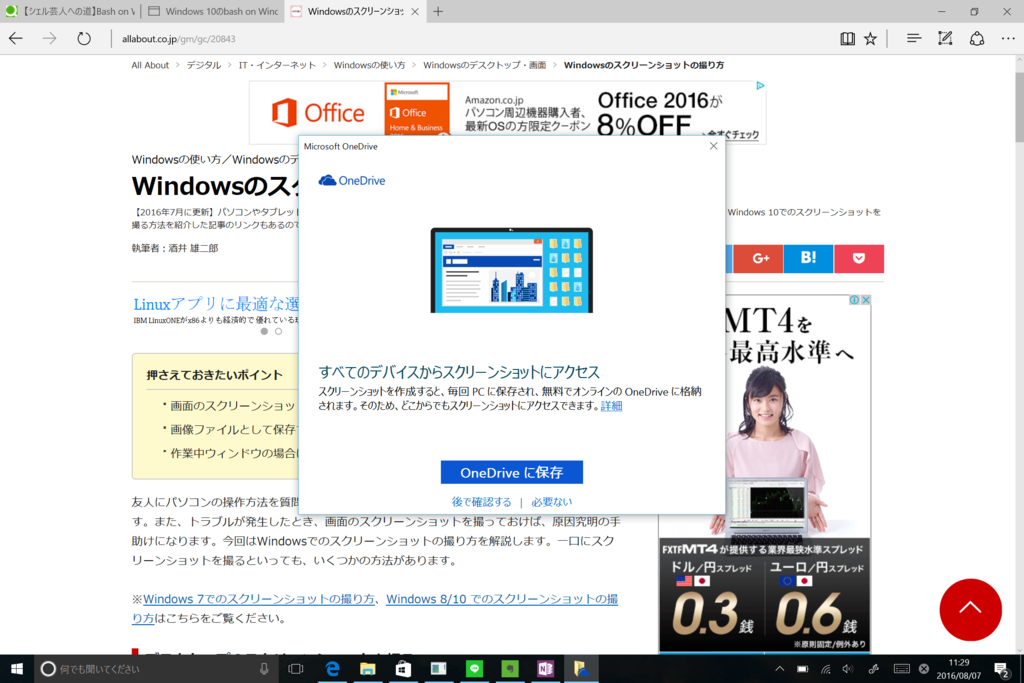Select the first ad carousel dot

pyautogui.click(x=264, y=331)
